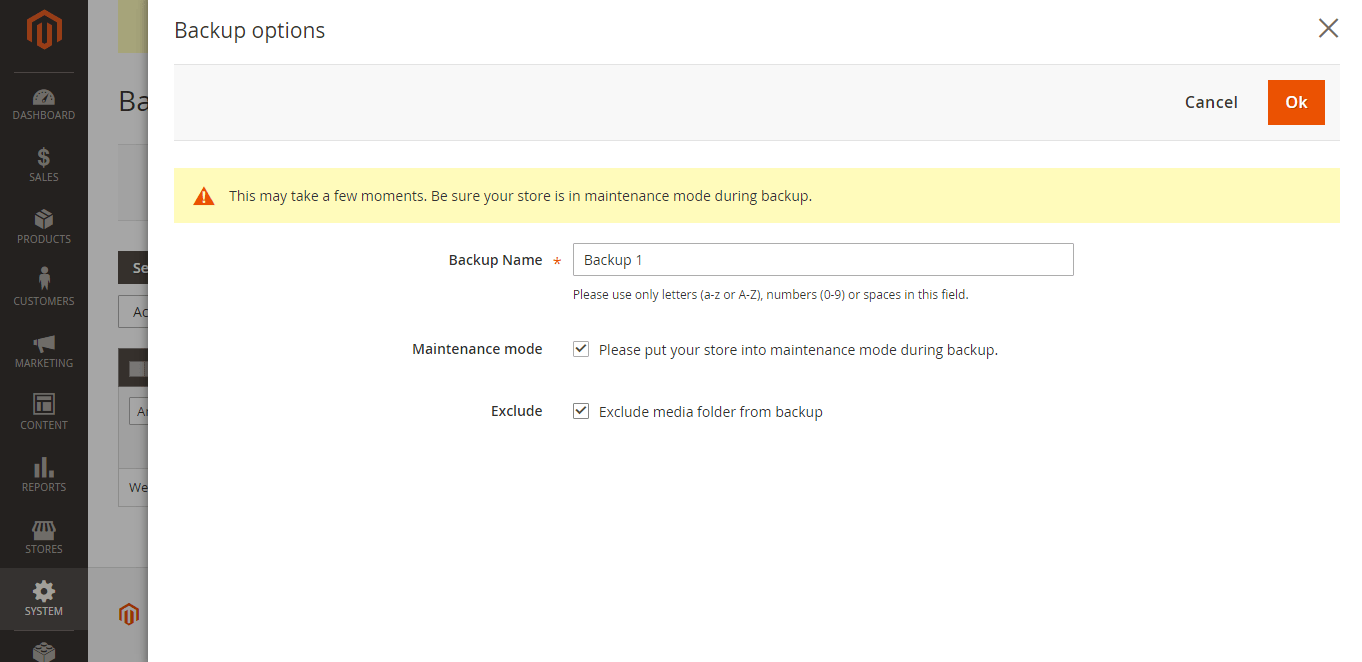This screenshot has height=662, width=1362.
Task: Uncheck the Maintenance mode checkbox
Action: pos(581,349)
